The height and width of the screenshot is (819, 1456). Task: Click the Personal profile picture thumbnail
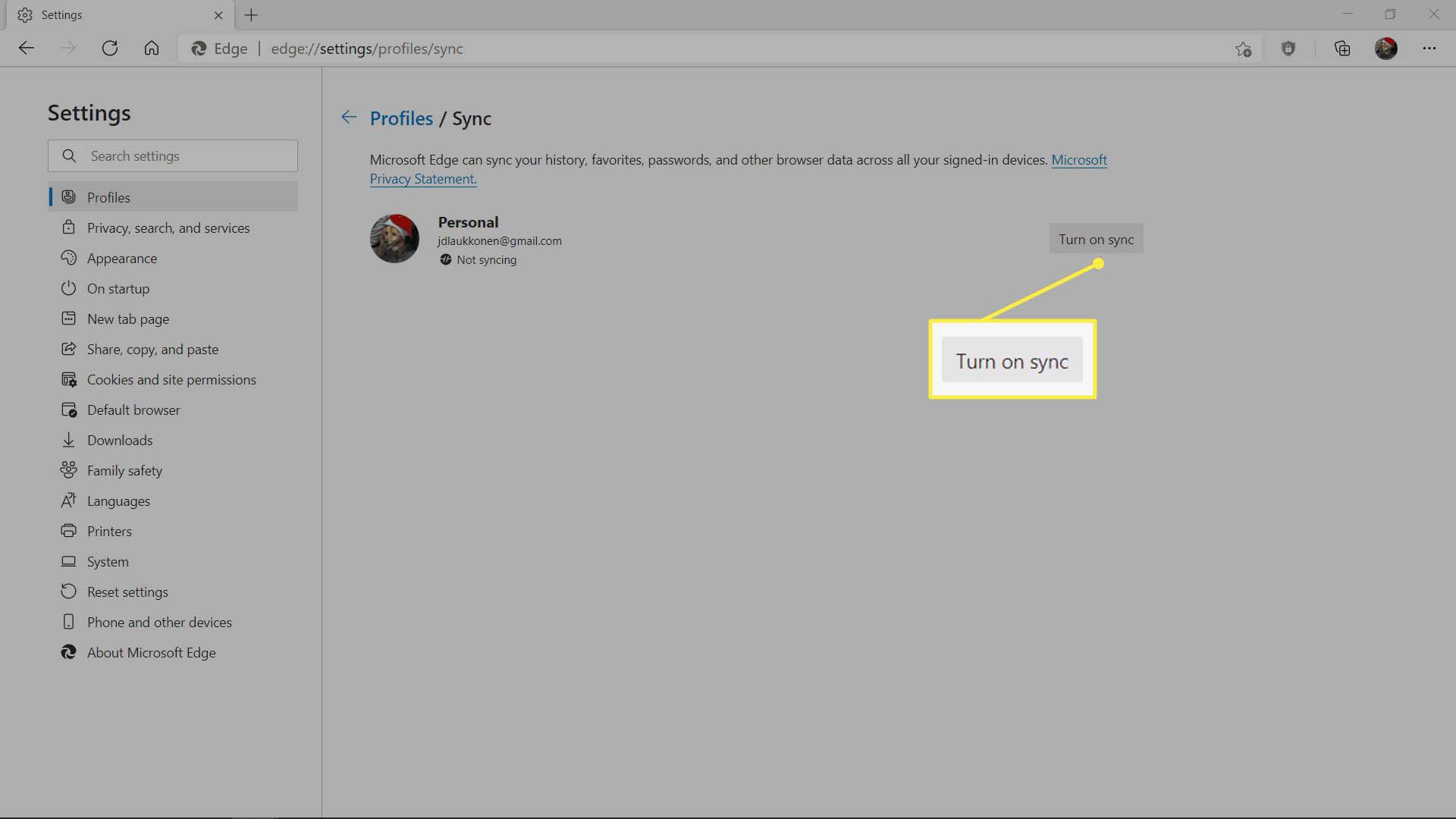click(394, 239)
